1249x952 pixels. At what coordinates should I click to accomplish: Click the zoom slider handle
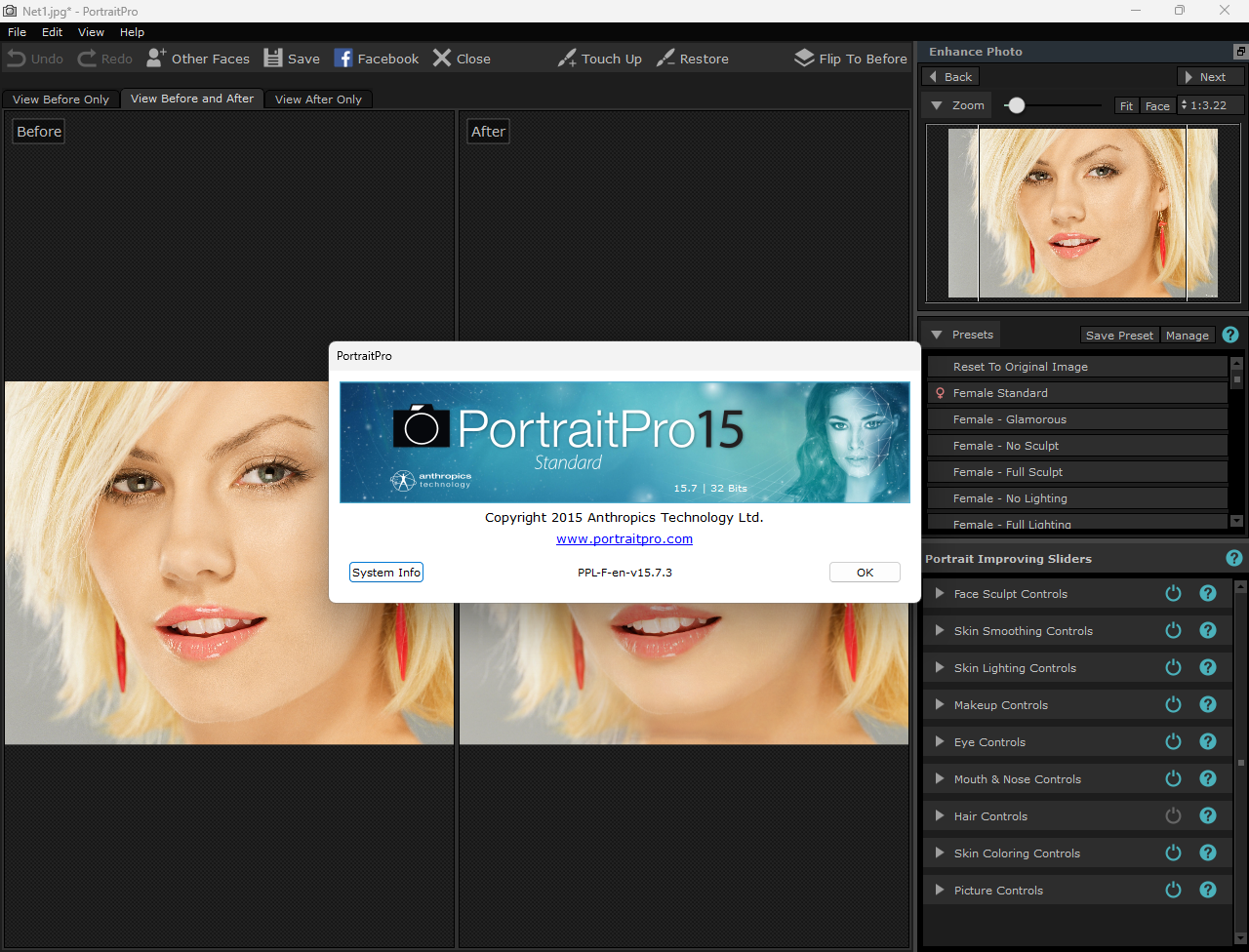tap(1016, 105)
